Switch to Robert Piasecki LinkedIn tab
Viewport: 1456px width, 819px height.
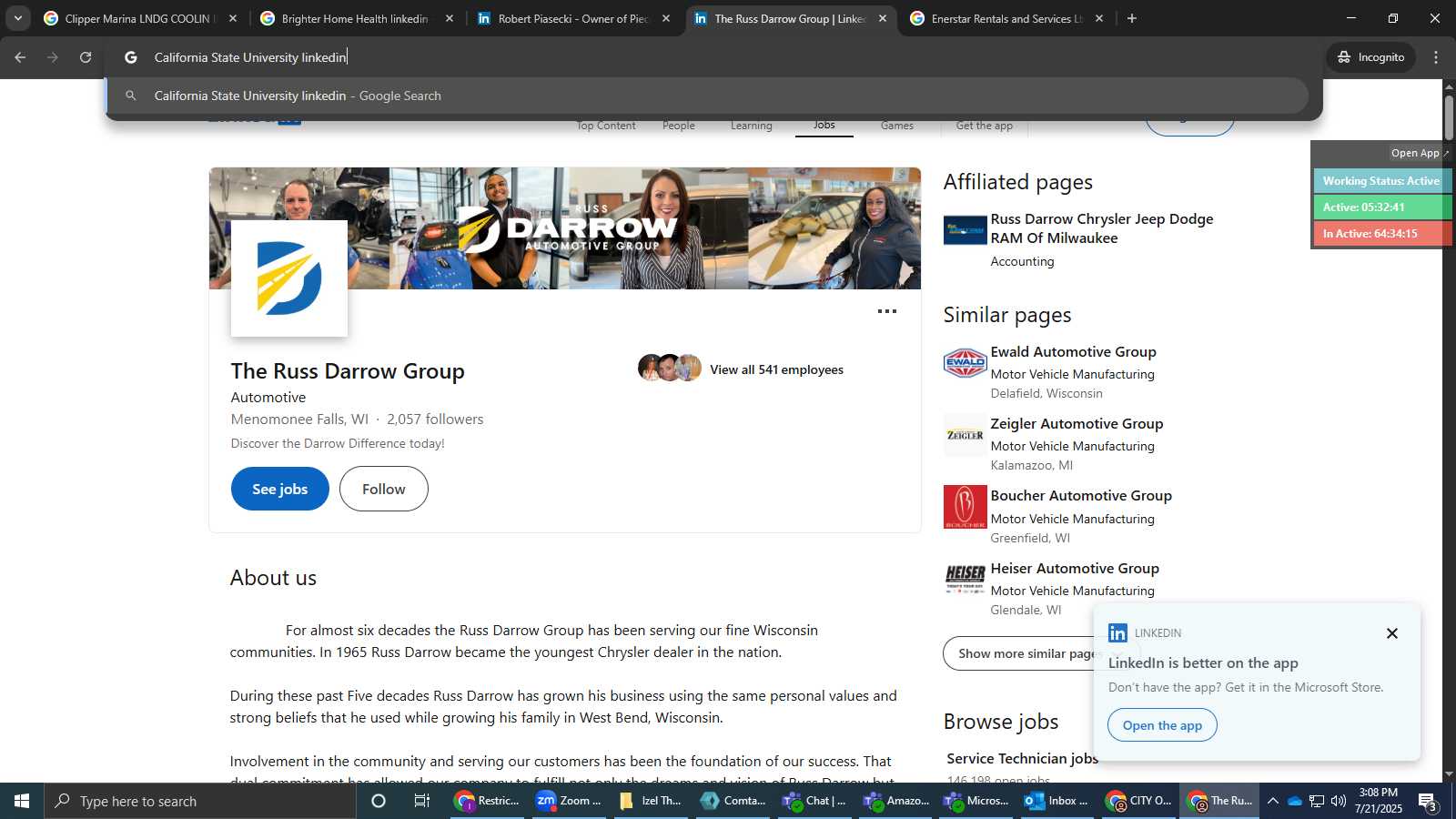click(x=573, y=18)
